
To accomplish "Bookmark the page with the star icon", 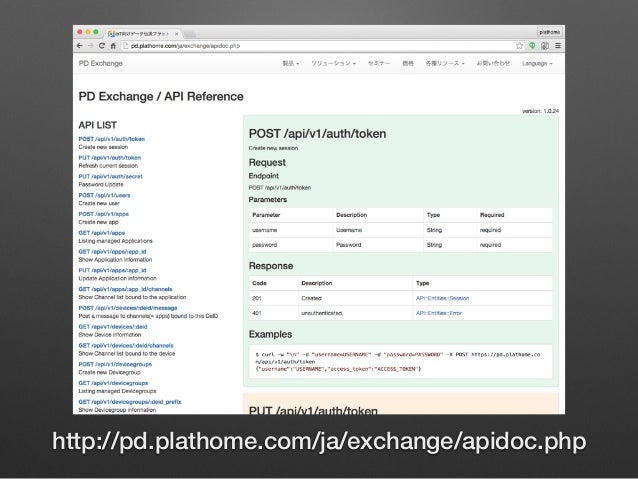I will pos(520,46).
